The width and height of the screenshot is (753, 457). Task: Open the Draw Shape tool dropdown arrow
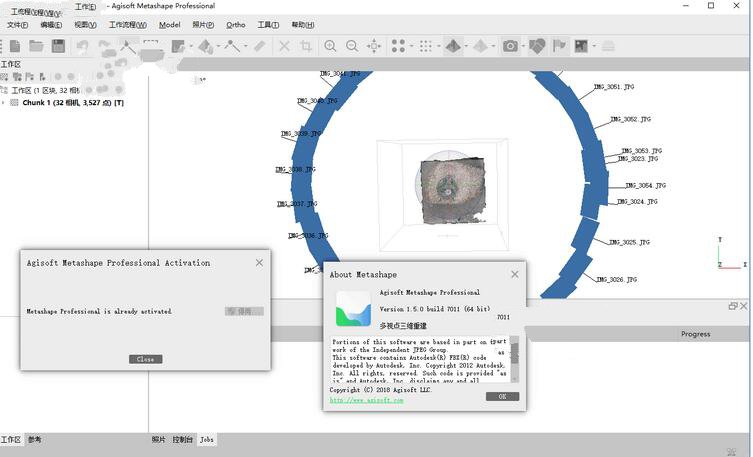pyautogui.click(x=218, y=46)
